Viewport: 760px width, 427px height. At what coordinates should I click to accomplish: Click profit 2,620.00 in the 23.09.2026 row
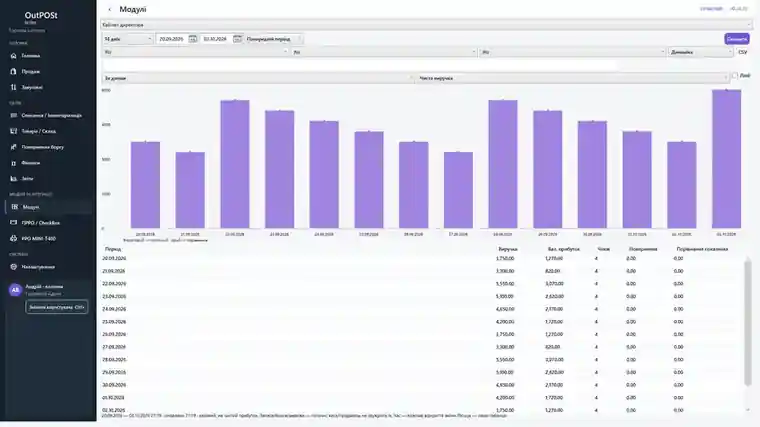pos(554,297)
